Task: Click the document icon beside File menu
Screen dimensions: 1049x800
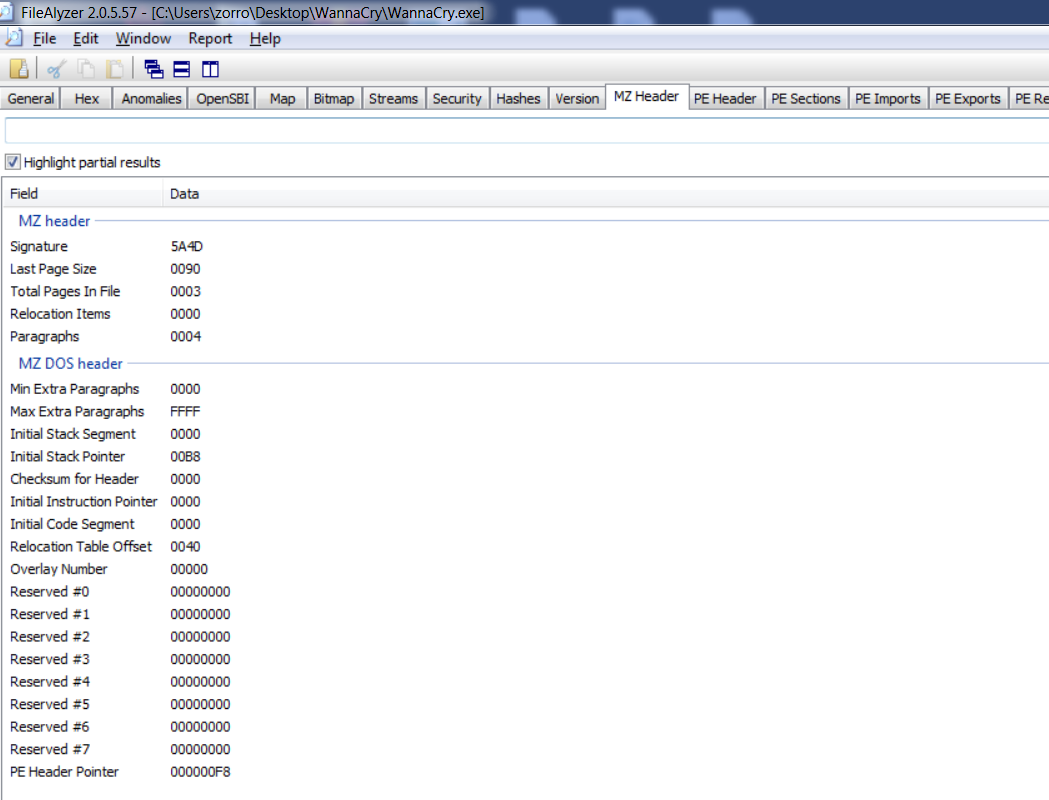Action: point(13,38)
